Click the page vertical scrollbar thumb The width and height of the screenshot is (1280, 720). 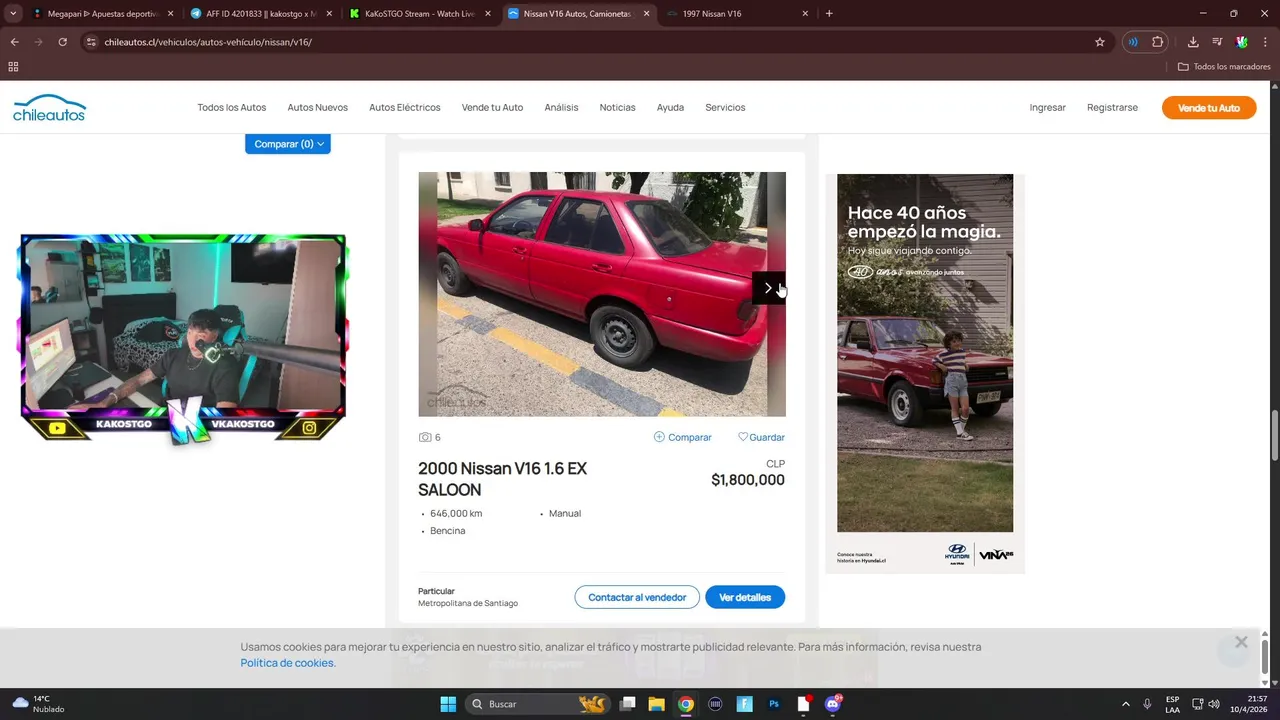pyautogui.click(x=1273, y=433)
